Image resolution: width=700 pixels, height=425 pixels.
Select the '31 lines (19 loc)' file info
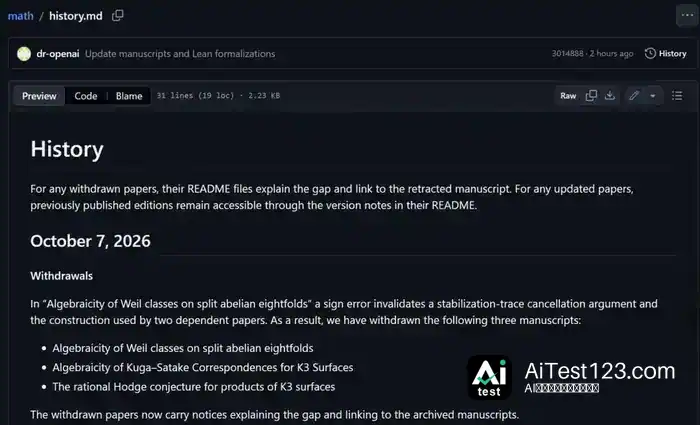pos(195,96)
